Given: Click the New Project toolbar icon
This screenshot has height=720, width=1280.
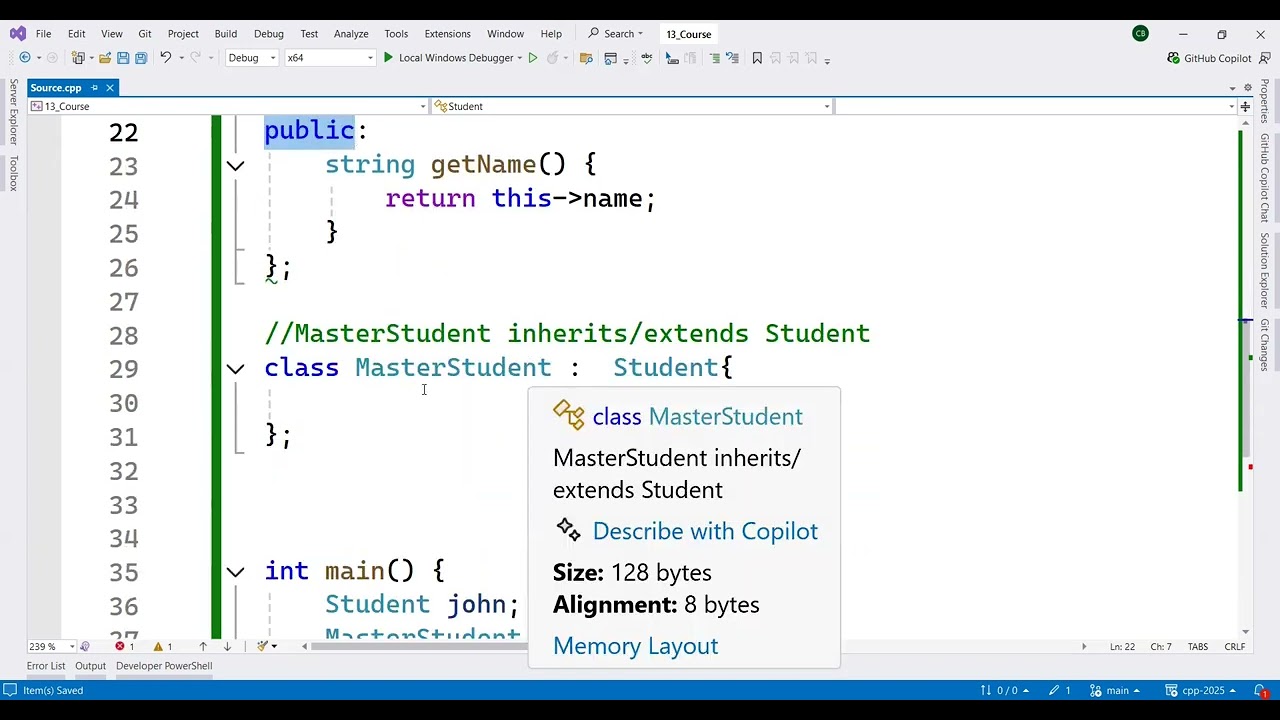Looking at the screenshot, I should click(x=78, y=58).
